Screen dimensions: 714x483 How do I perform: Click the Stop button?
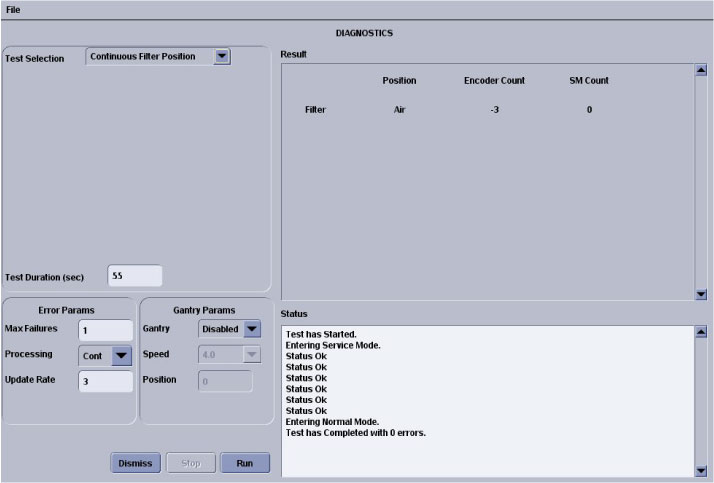point(189,463)
